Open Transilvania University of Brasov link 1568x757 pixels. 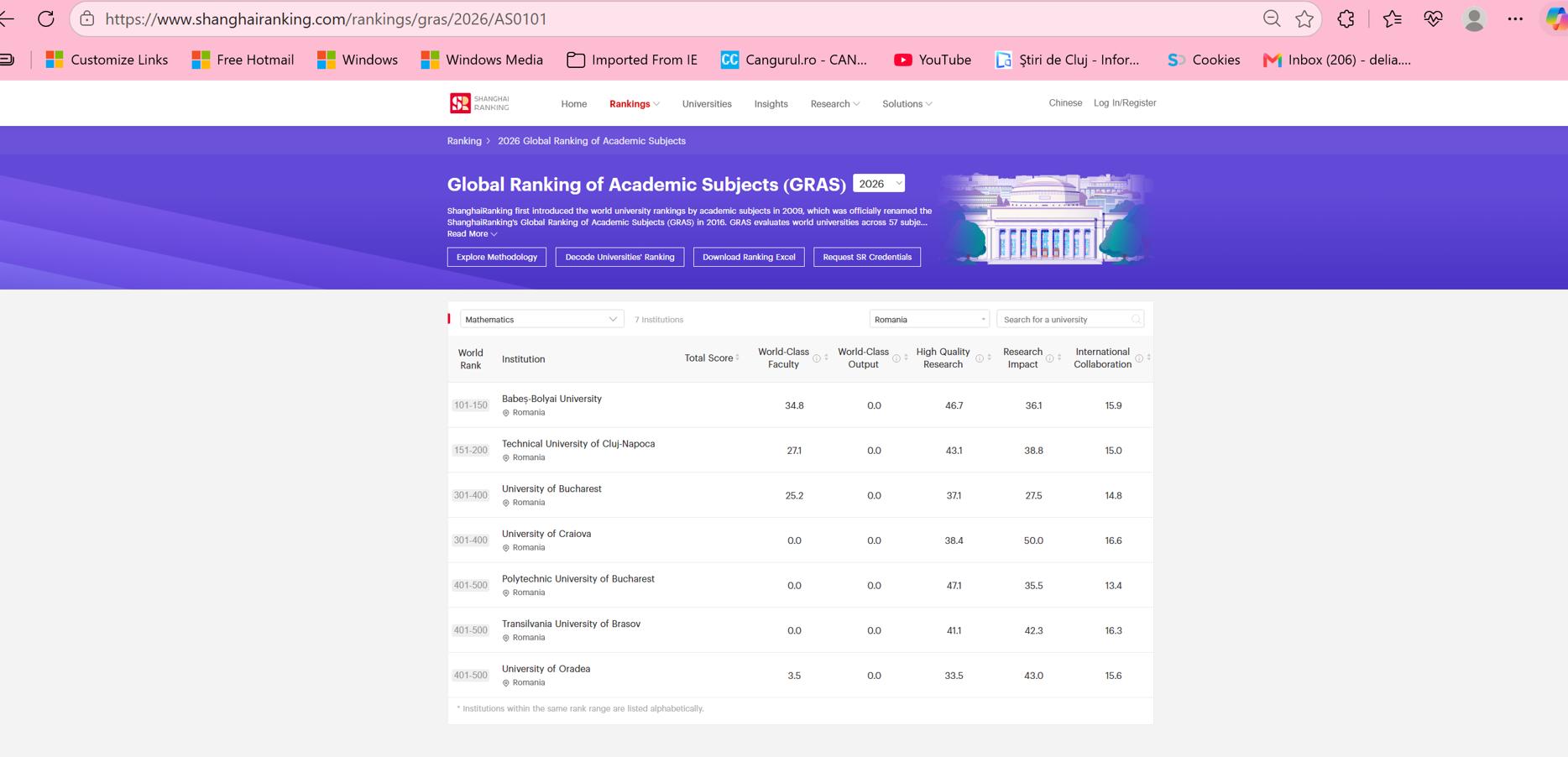point(571,624)
